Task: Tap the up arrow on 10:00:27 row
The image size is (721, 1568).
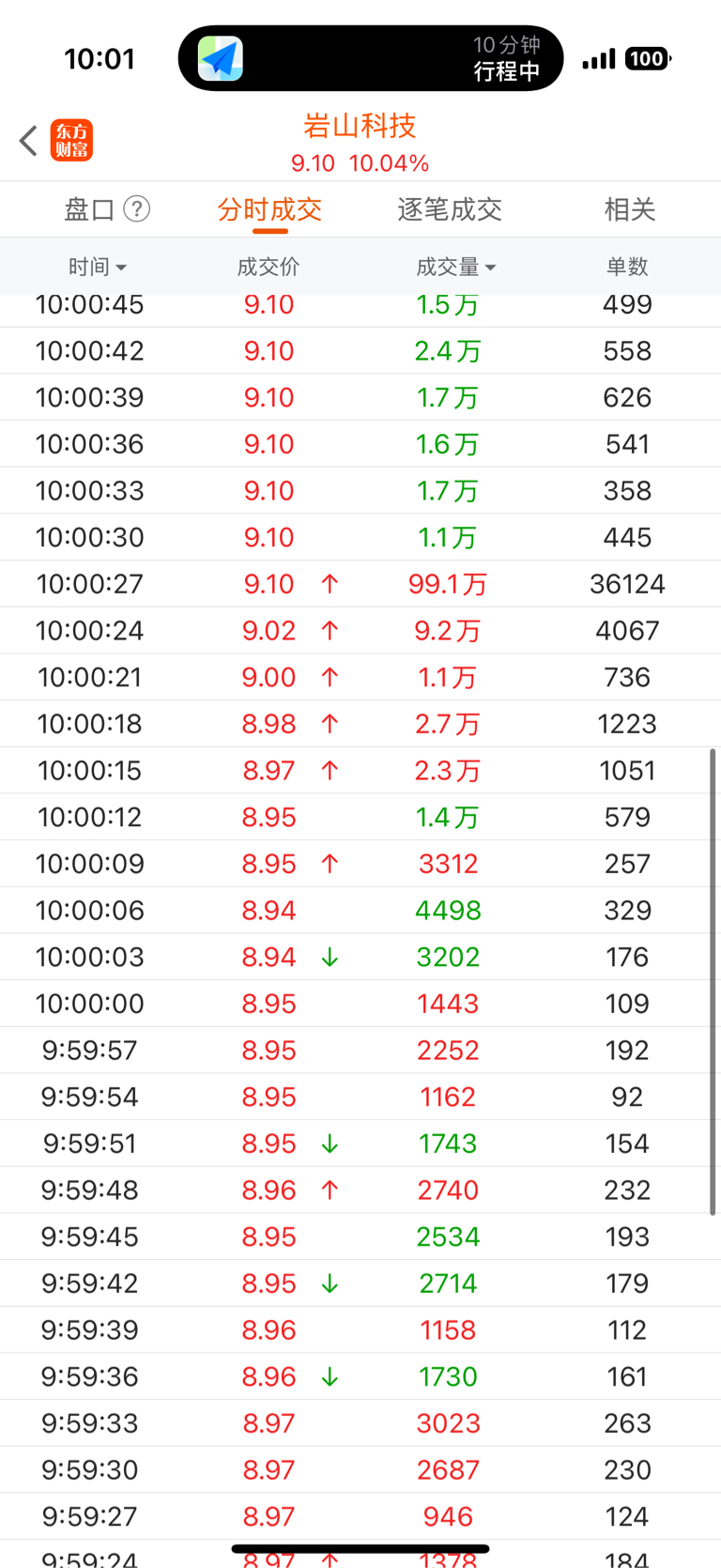Action: click(x=330, y=584)
